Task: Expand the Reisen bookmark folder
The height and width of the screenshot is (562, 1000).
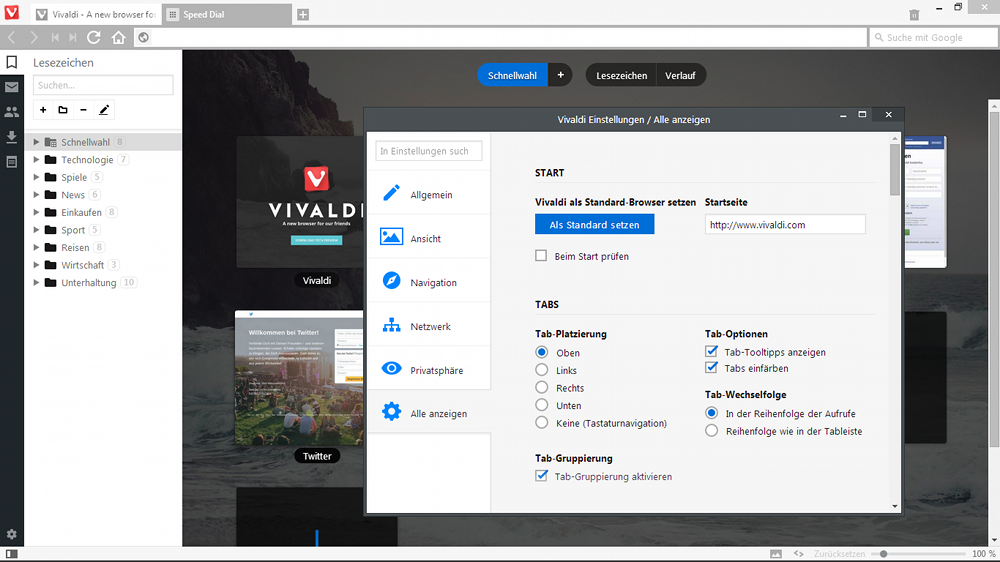Action: [36, 248]
